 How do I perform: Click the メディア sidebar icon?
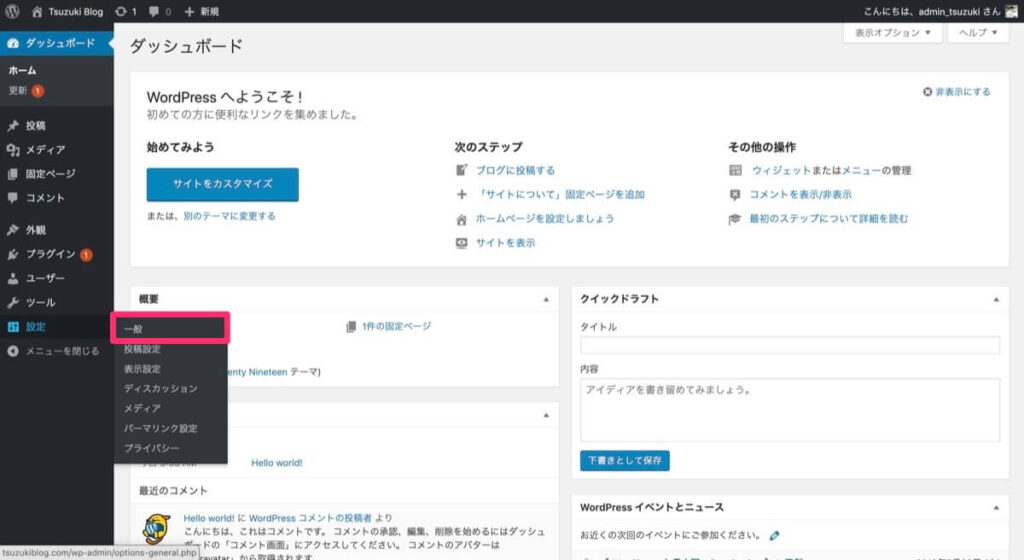[x=13, y=149]
